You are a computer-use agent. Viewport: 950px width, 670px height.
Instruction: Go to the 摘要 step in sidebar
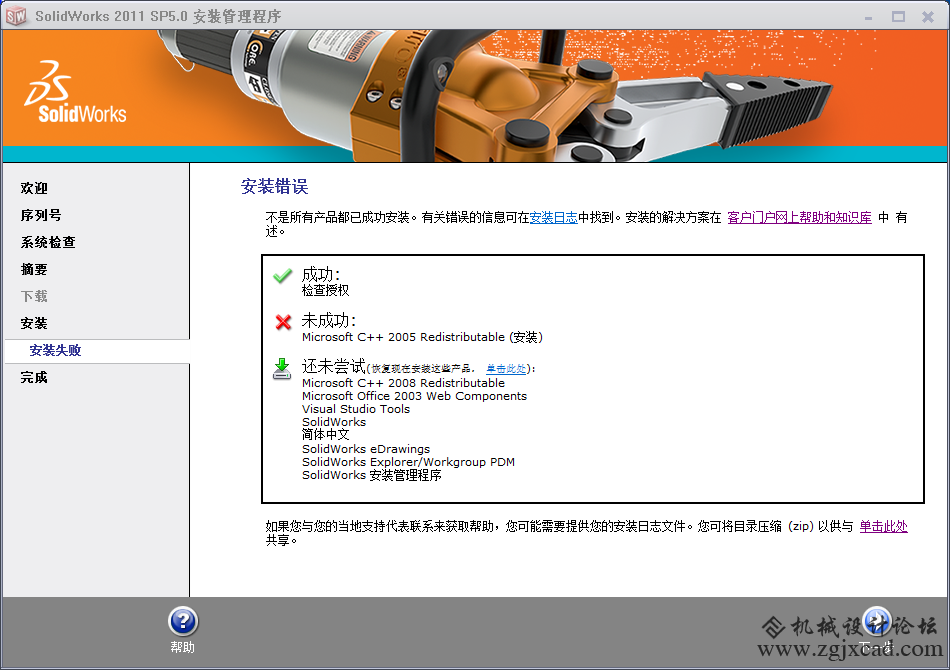coord(34,269)
